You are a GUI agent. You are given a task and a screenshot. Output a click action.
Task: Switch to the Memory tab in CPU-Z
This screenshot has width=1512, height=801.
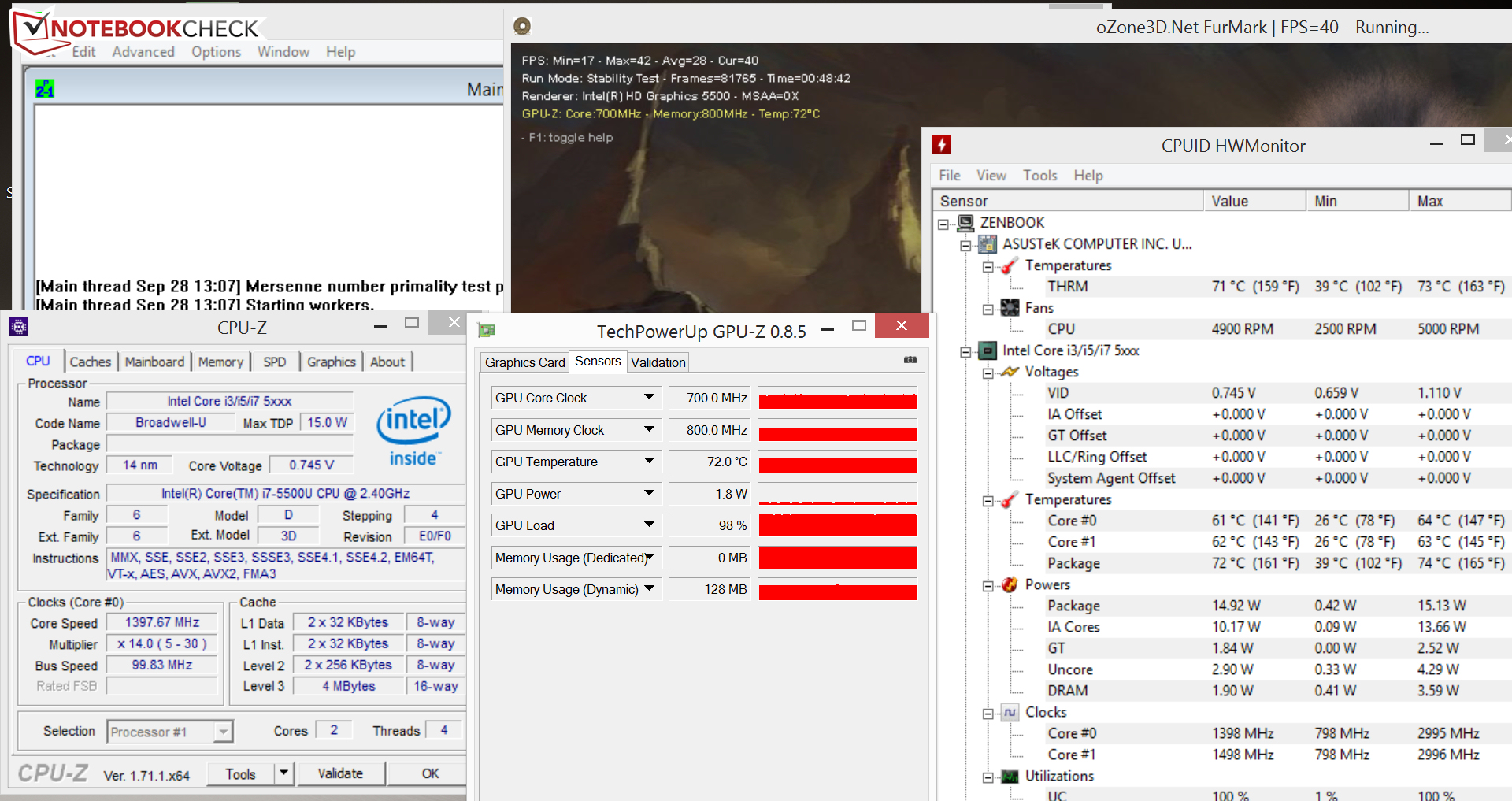click(x=220, y=362)
